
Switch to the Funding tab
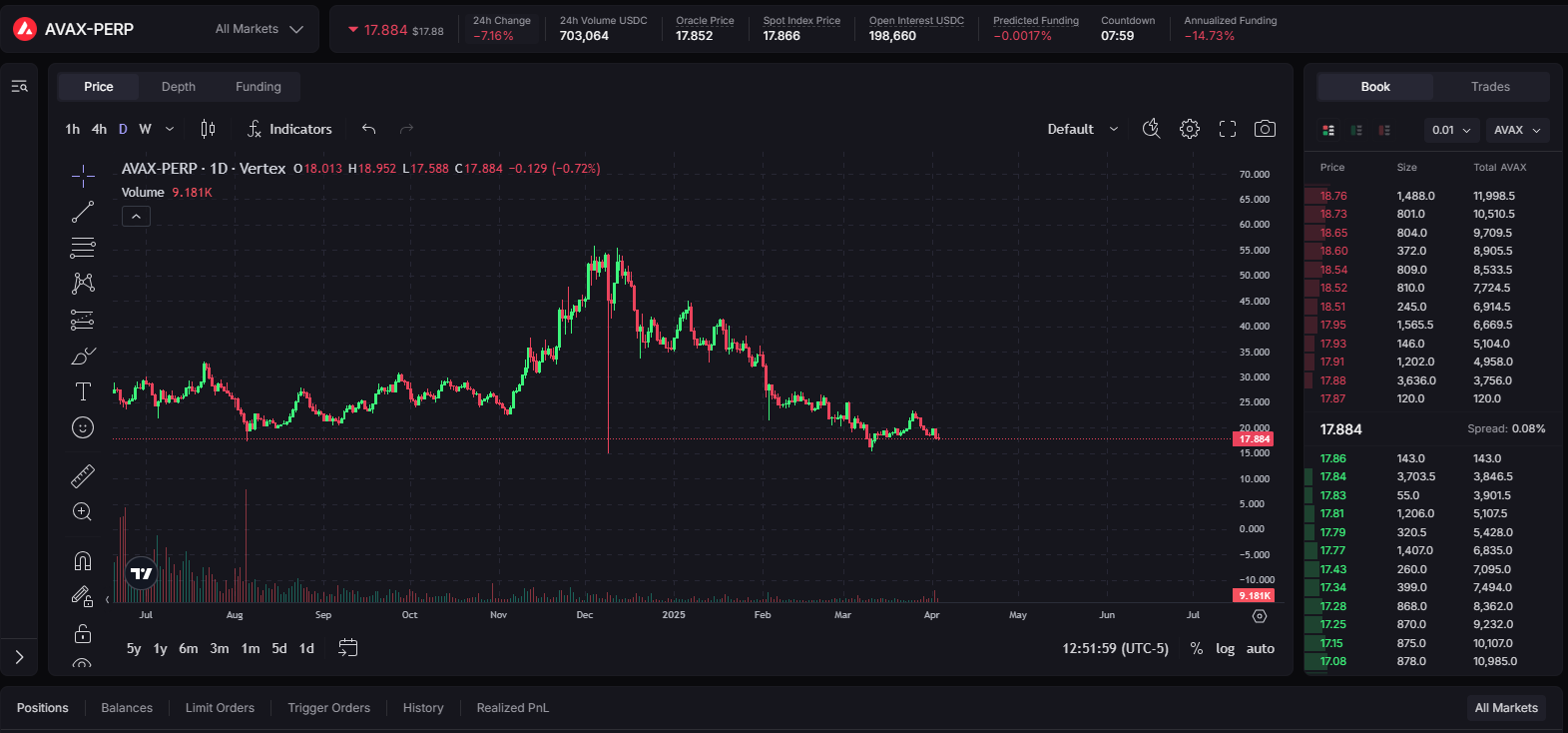tap(259, 87)
